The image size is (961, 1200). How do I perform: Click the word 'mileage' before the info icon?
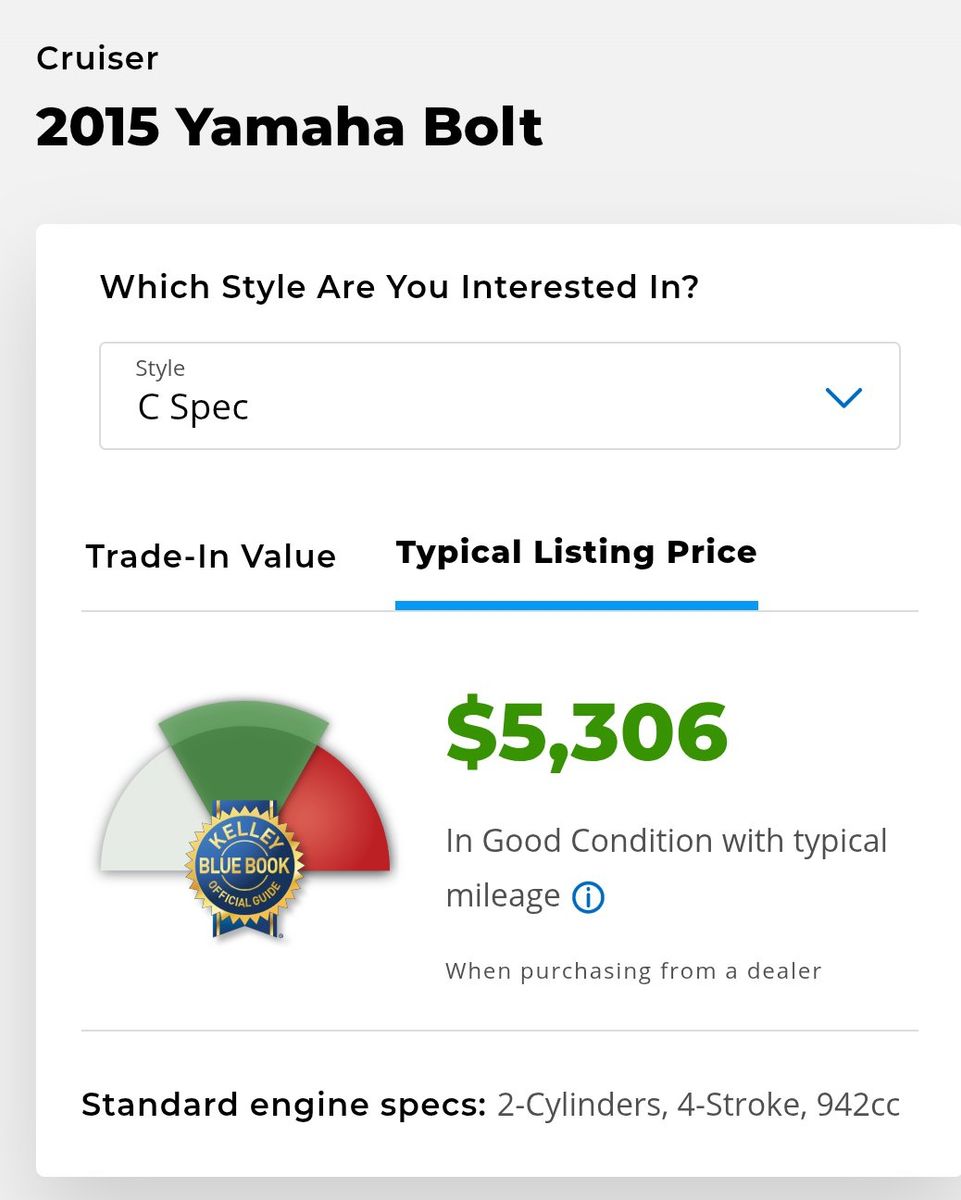502,895
